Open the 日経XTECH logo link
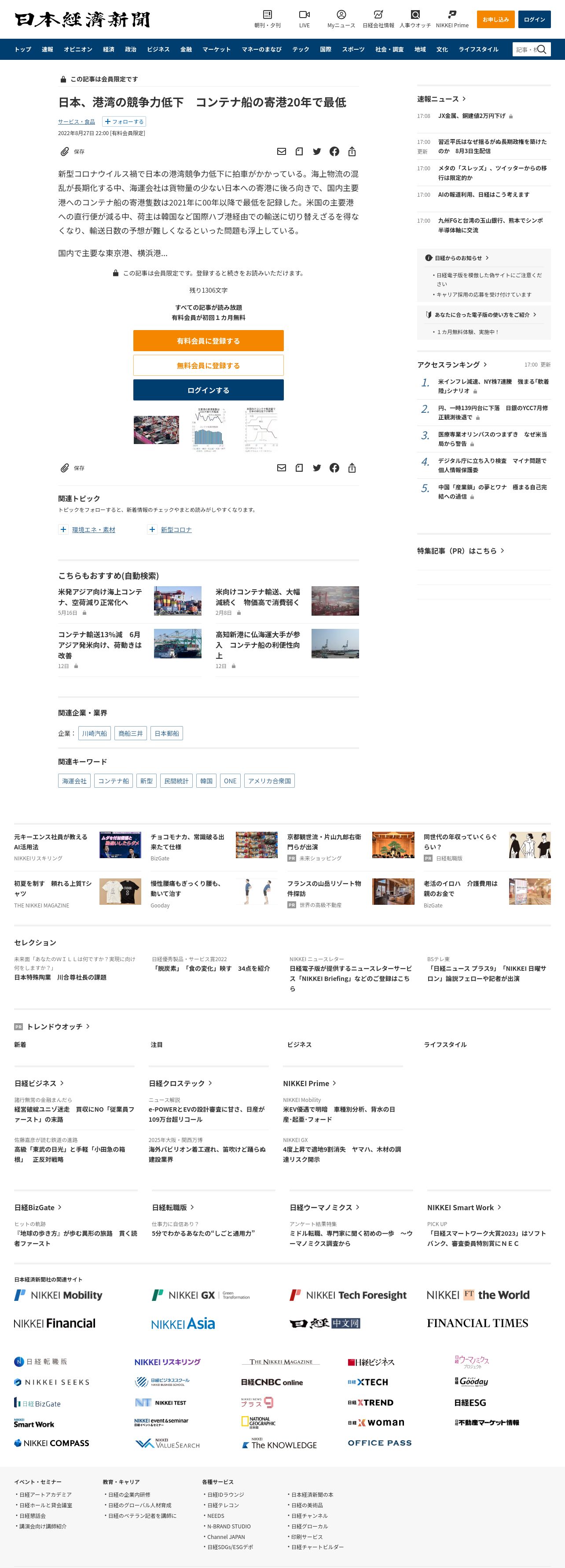565x1568 pixels. [x=368, y=1382]
